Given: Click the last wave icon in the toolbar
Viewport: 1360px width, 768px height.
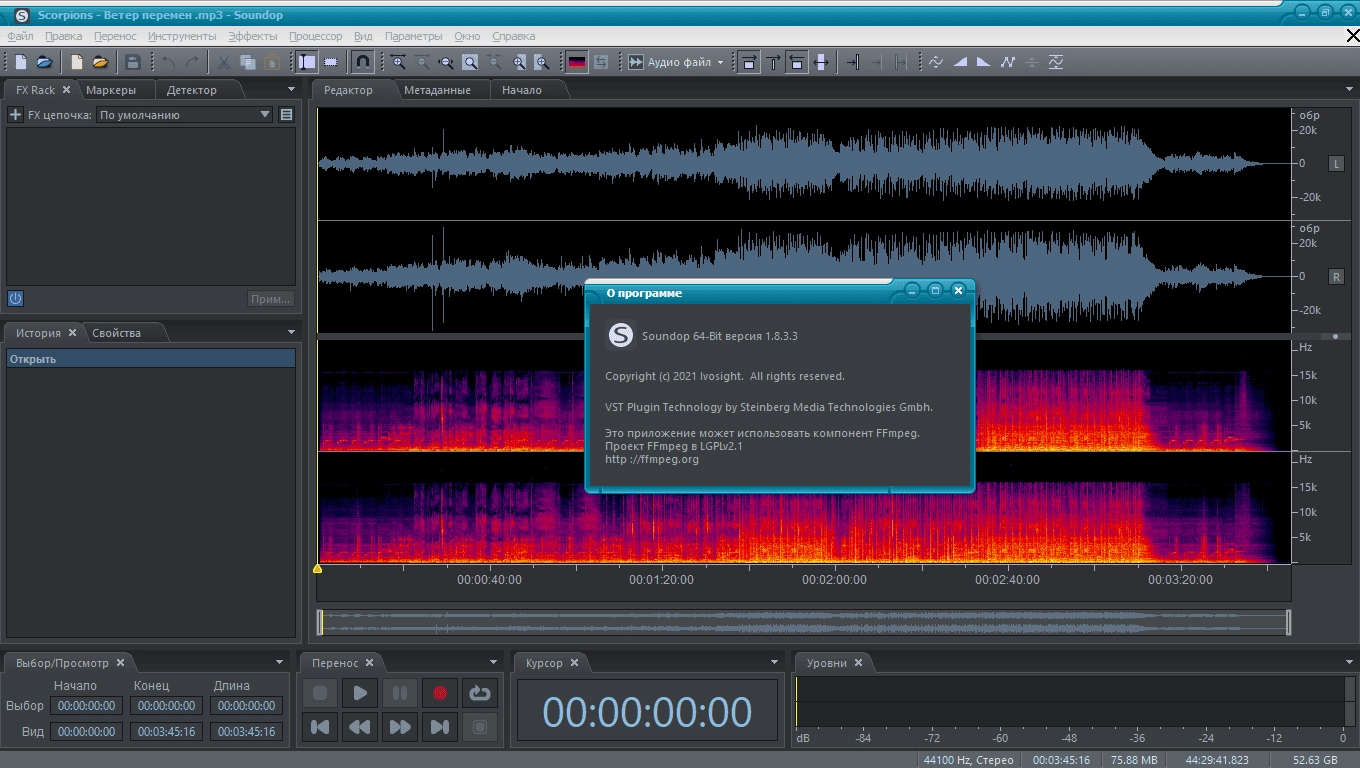Looking at the screenshot, I should click(1056, 62).
